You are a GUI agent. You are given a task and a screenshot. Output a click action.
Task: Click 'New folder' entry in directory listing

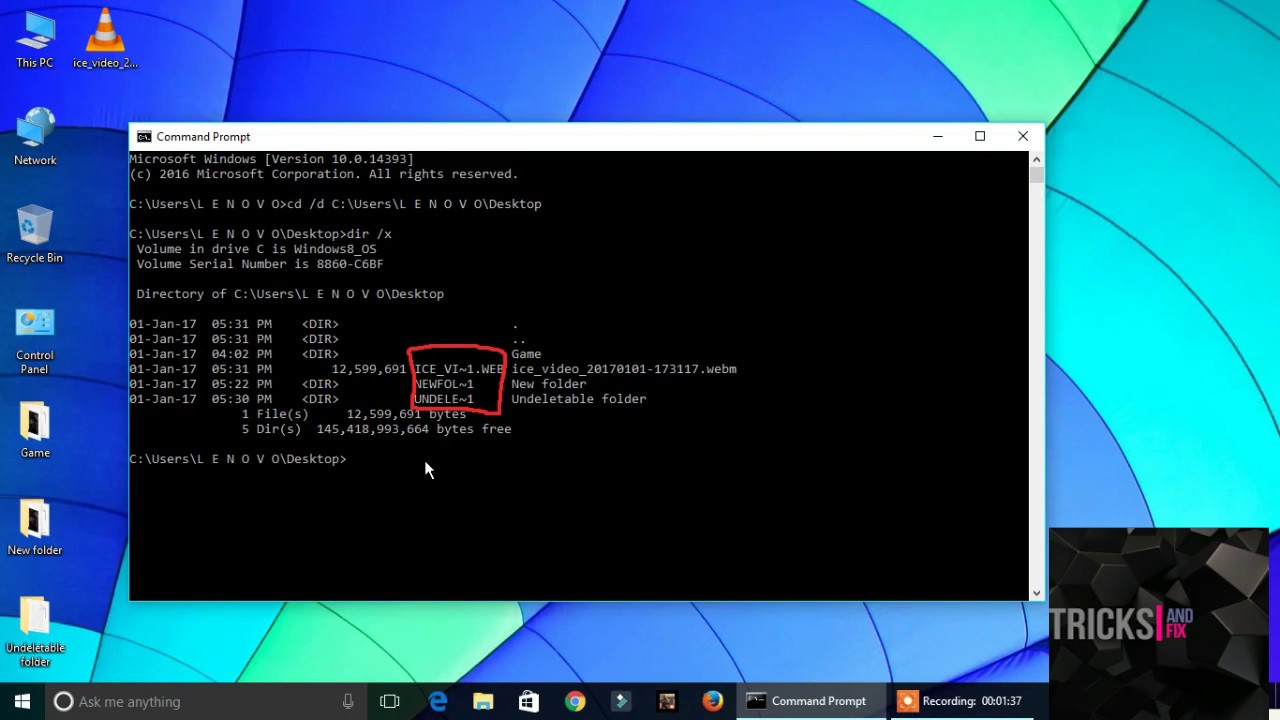pyautogui.click(x=549, y=384)
